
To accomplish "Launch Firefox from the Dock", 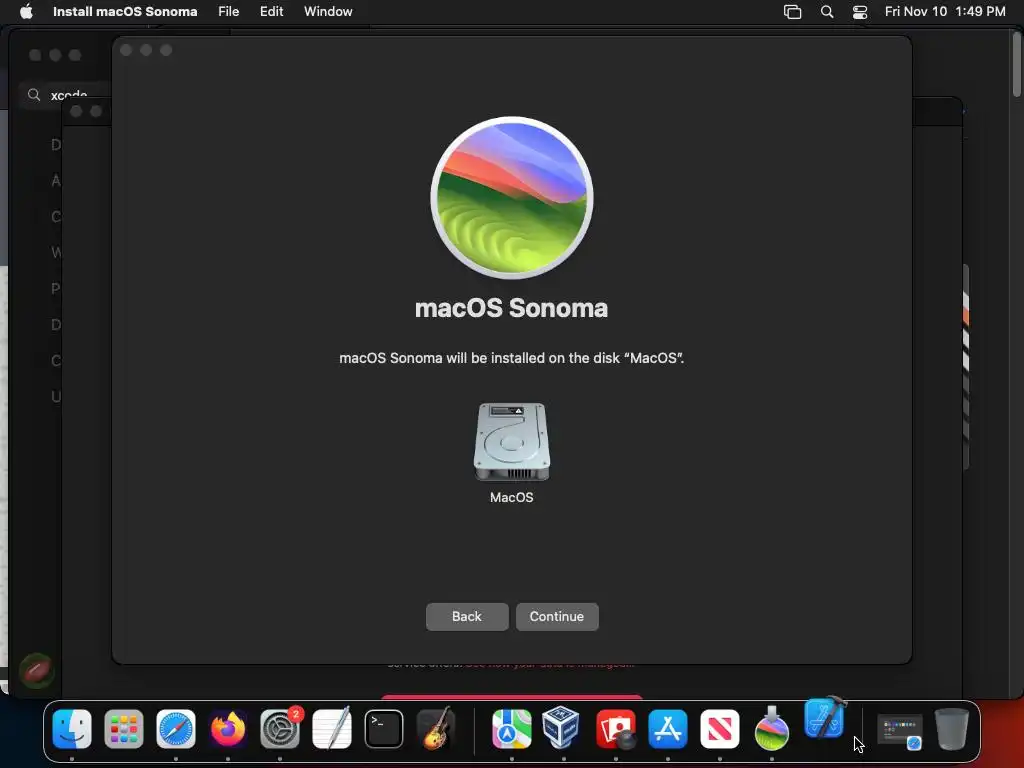I will coord(228,729).
